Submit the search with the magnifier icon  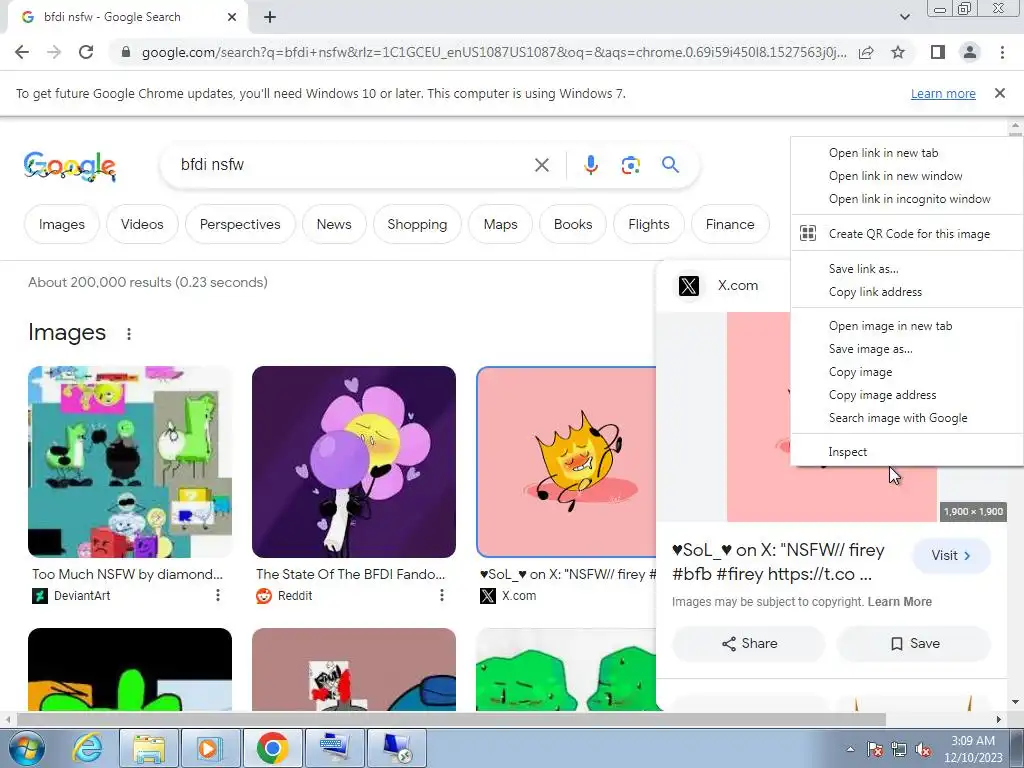tap(670, 165)
